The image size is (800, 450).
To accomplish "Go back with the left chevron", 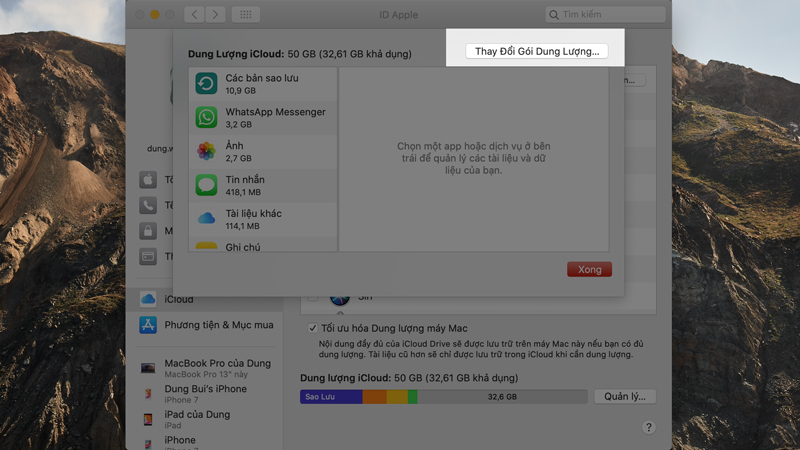I will 194,14.
